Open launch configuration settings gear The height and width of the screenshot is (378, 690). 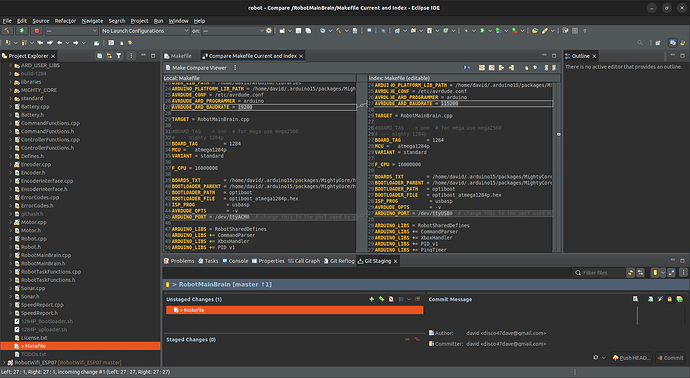(x=269, y=31)
